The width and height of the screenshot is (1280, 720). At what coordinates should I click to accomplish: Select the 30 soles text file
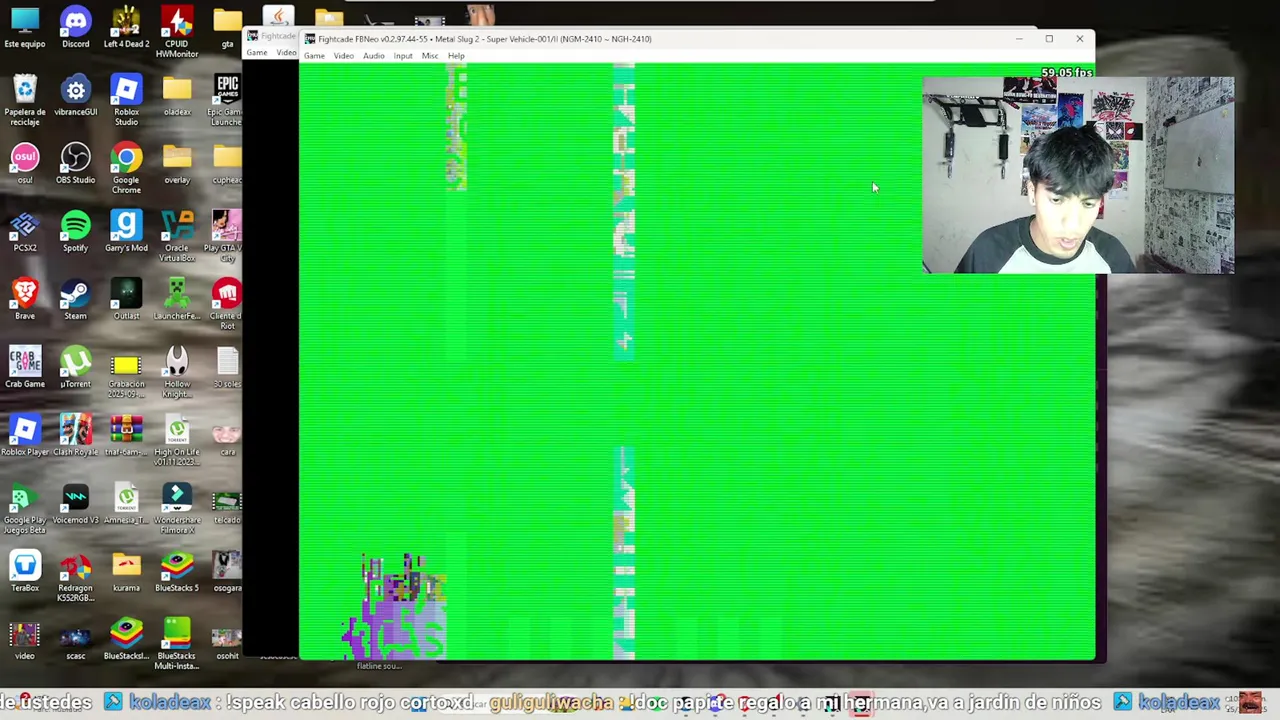point(227,368)
